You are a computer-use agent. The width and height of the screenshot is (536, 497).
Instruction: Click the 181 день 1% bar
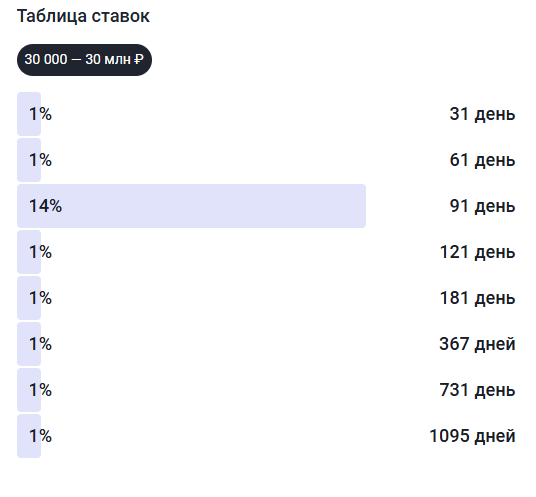[x=29, y=298]
